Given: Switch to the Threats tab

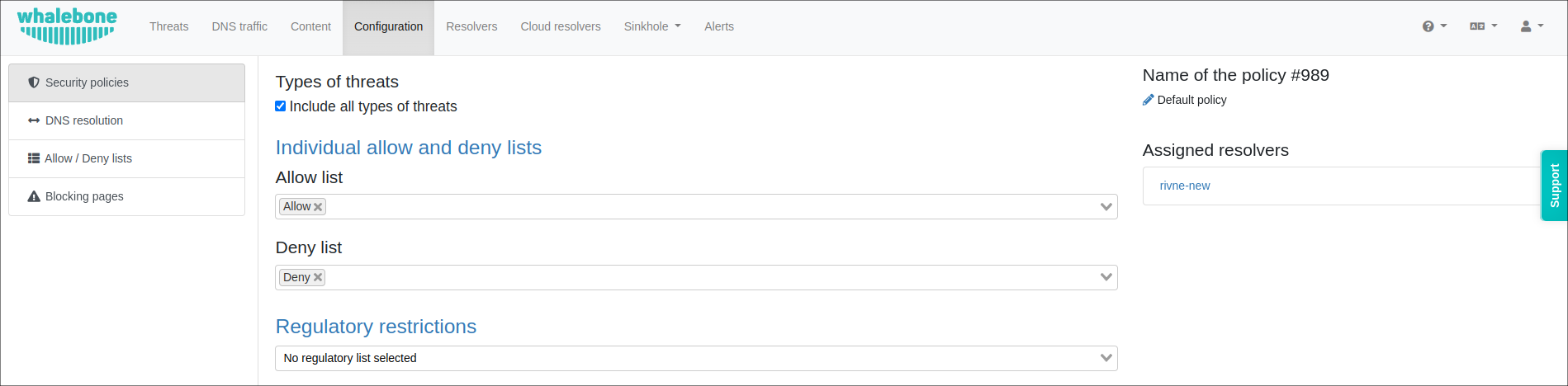Looking at the screenshot, I should [x=168, y=26].
